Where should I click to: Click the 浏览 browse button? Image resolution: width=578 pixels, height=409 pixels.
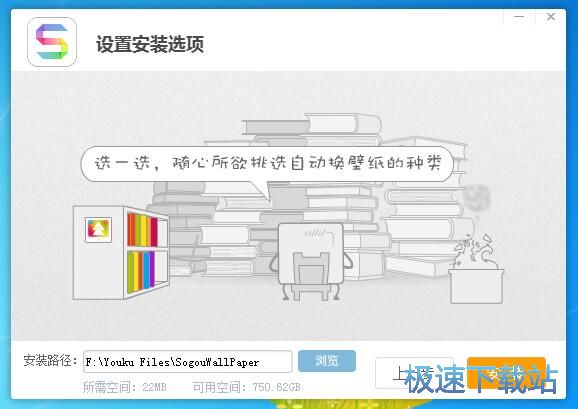[x=327, y=361]
